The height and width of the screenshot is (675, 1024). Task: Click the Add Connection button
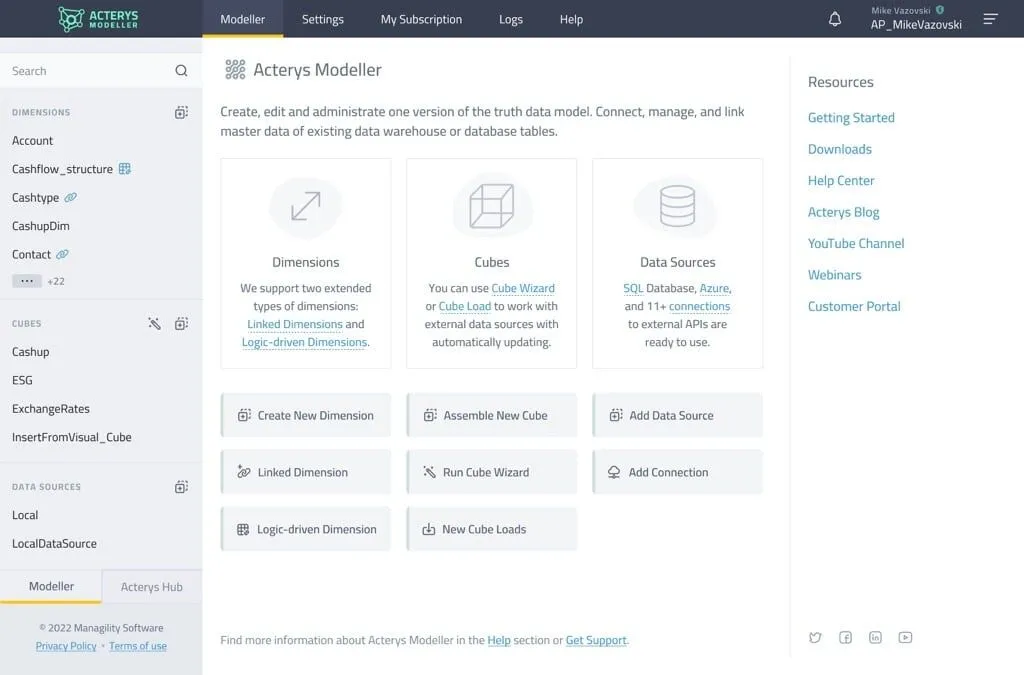tap(677, 472)
